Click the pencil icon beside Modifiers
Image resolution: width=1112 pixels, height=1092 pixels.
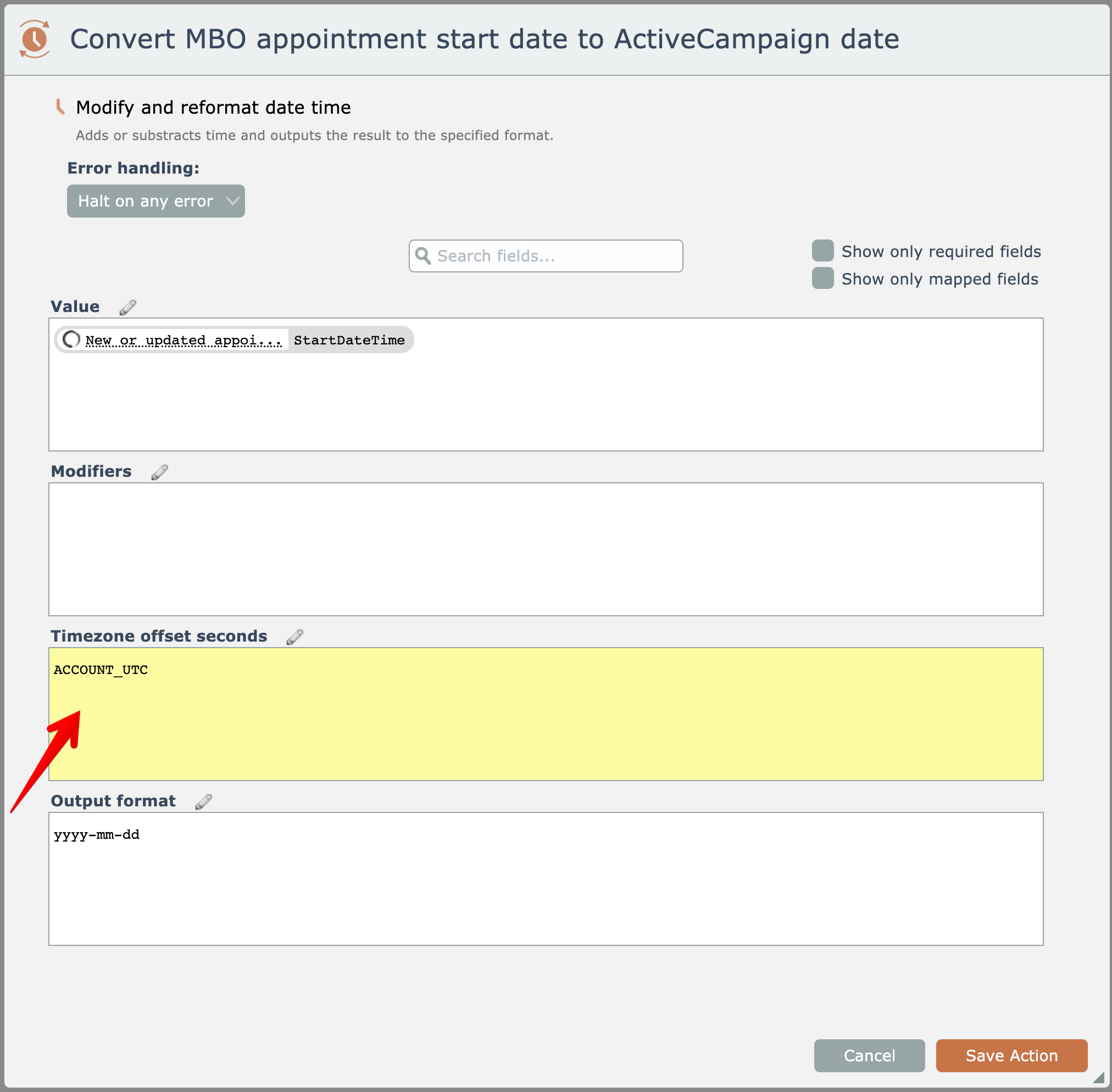[x=159, y=472]
